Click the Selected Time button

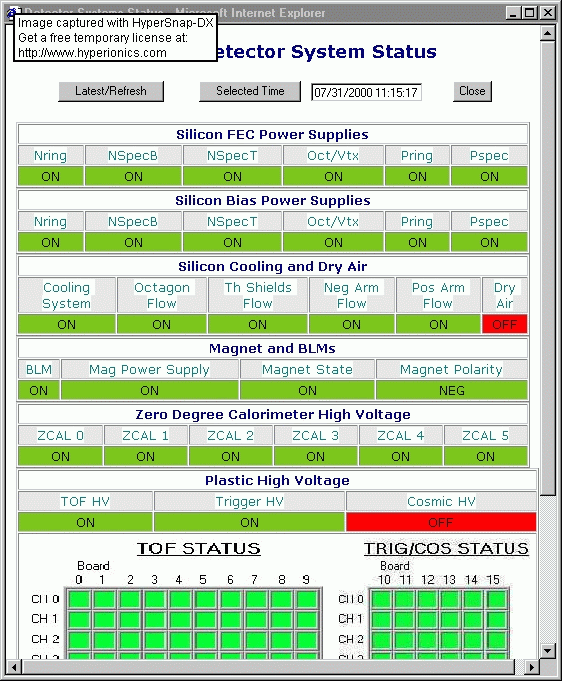250,91
